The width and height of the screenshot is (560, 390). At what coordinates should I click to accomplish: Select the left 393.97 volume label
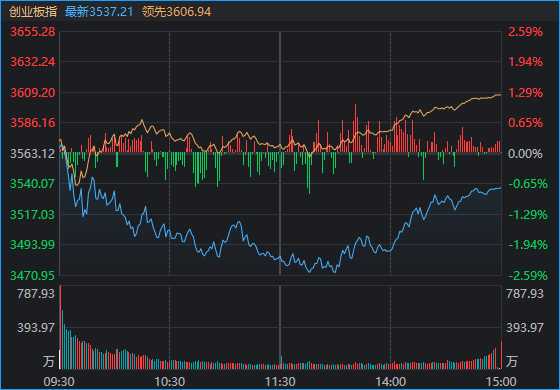click(x=36, y=328)
